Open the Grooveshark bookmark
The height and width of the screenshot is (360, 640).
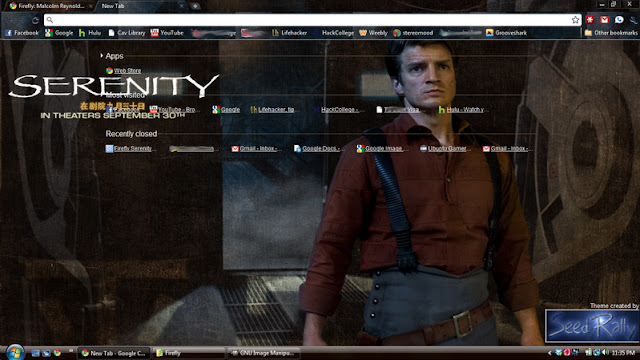506,33
